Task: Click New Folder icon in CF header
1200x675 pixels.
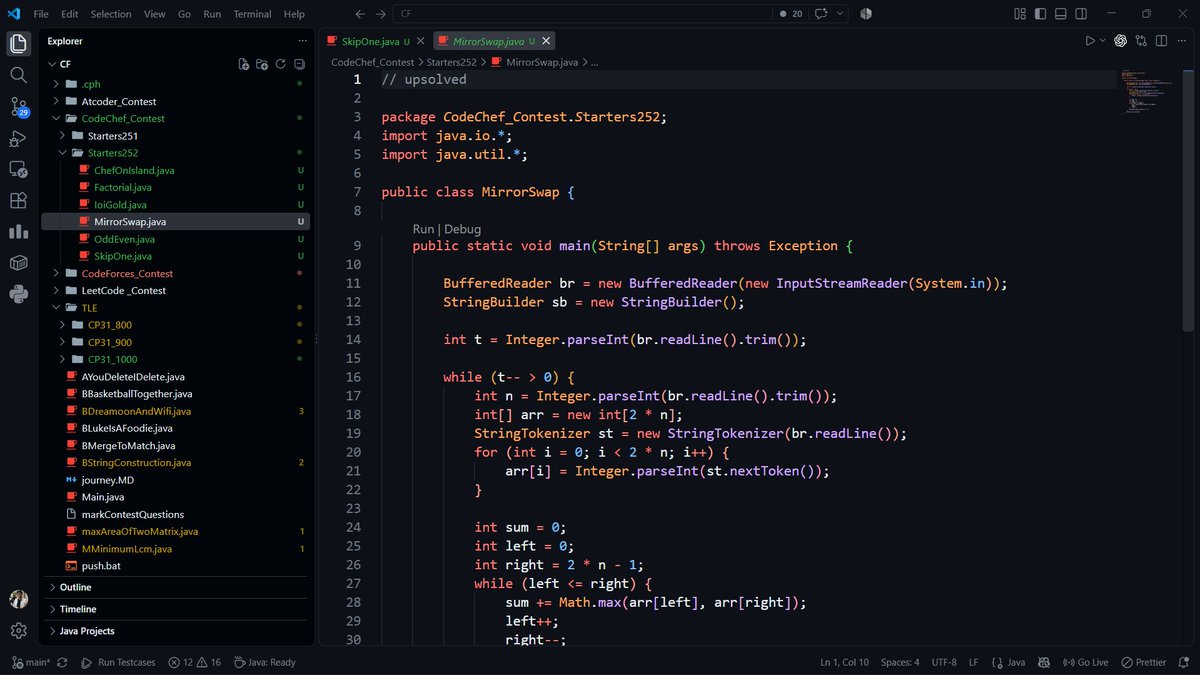Action: (x=262, y=64)
